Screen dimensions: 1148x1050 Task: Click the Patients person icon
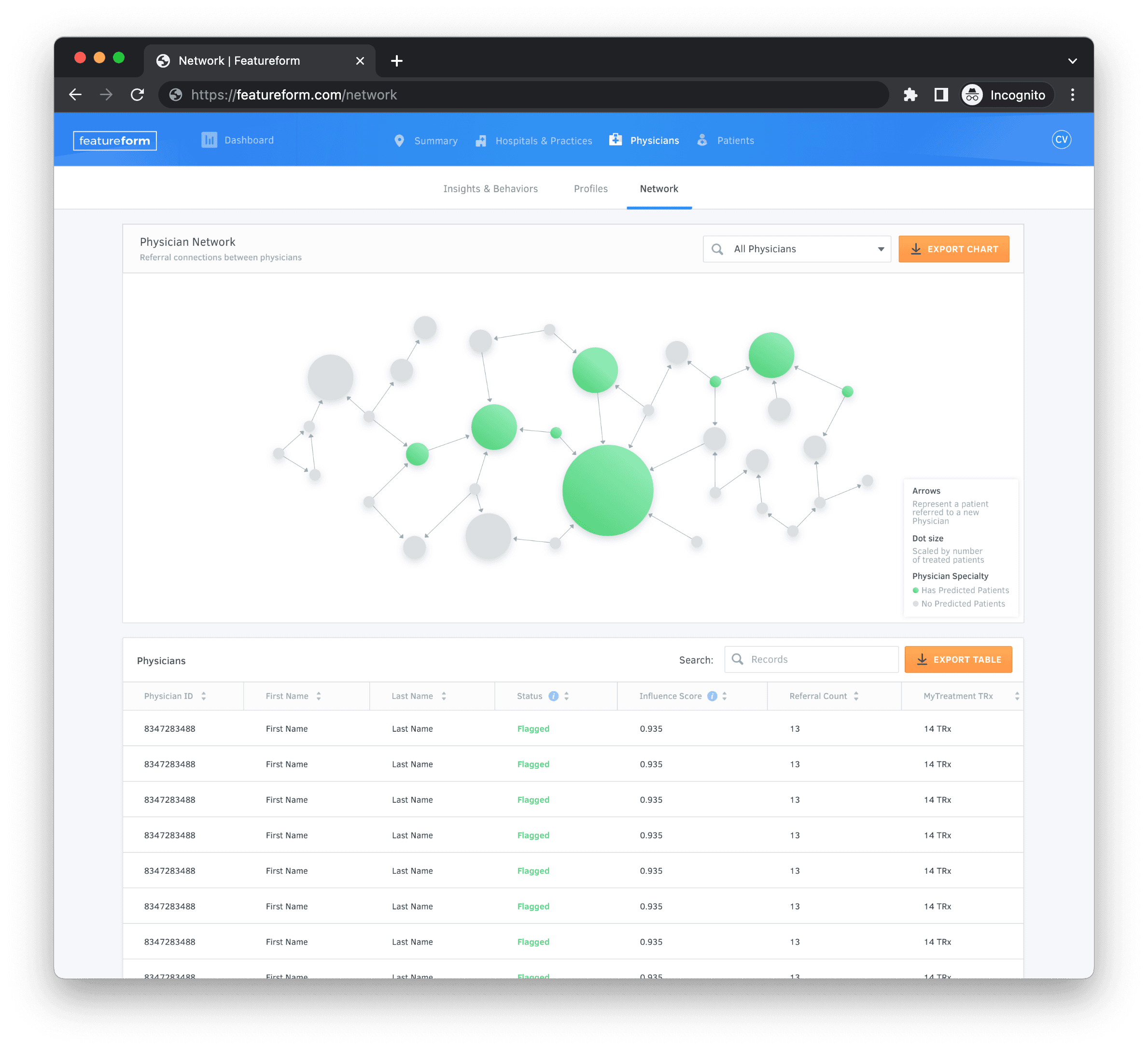pos(702,140)
